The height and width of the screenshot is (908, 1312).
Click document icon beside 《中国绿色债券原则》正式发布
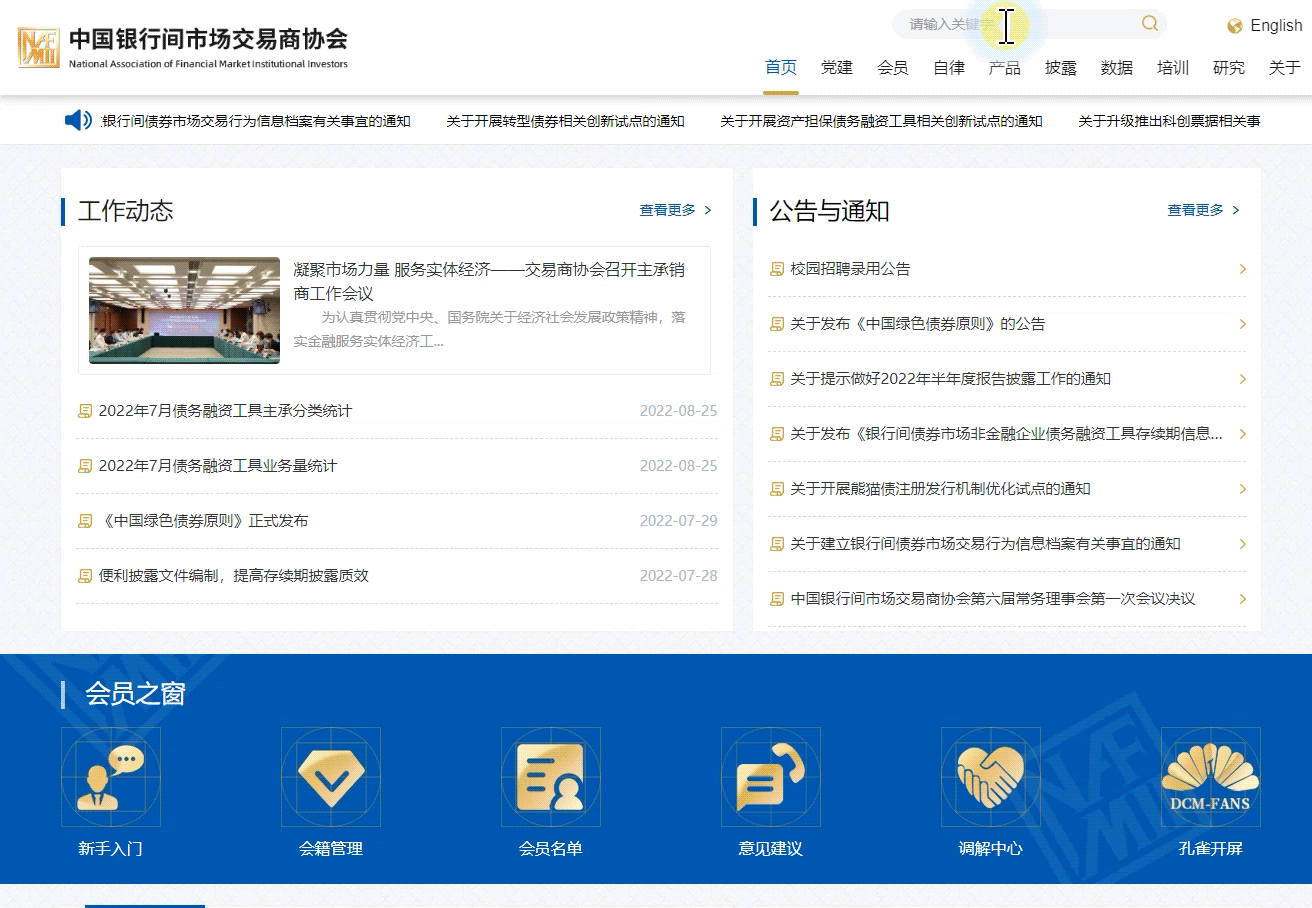point(85,521)
